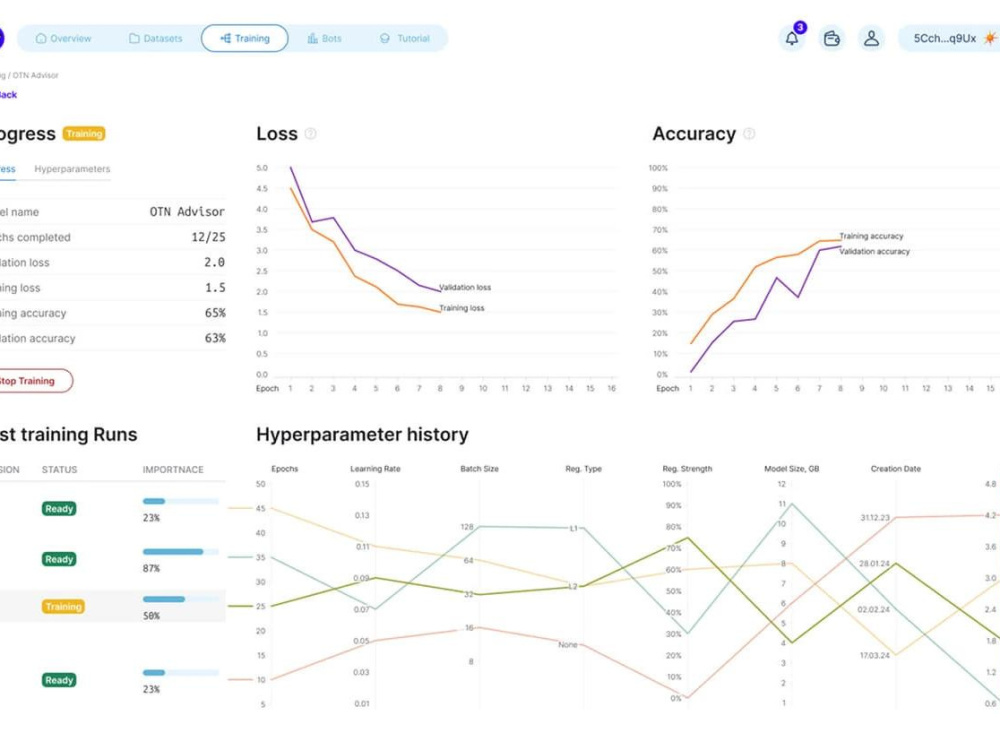This screenshot has height=750, width=1000.
Task: Click the IMPORTNACE column header
Action: point(173,469)
